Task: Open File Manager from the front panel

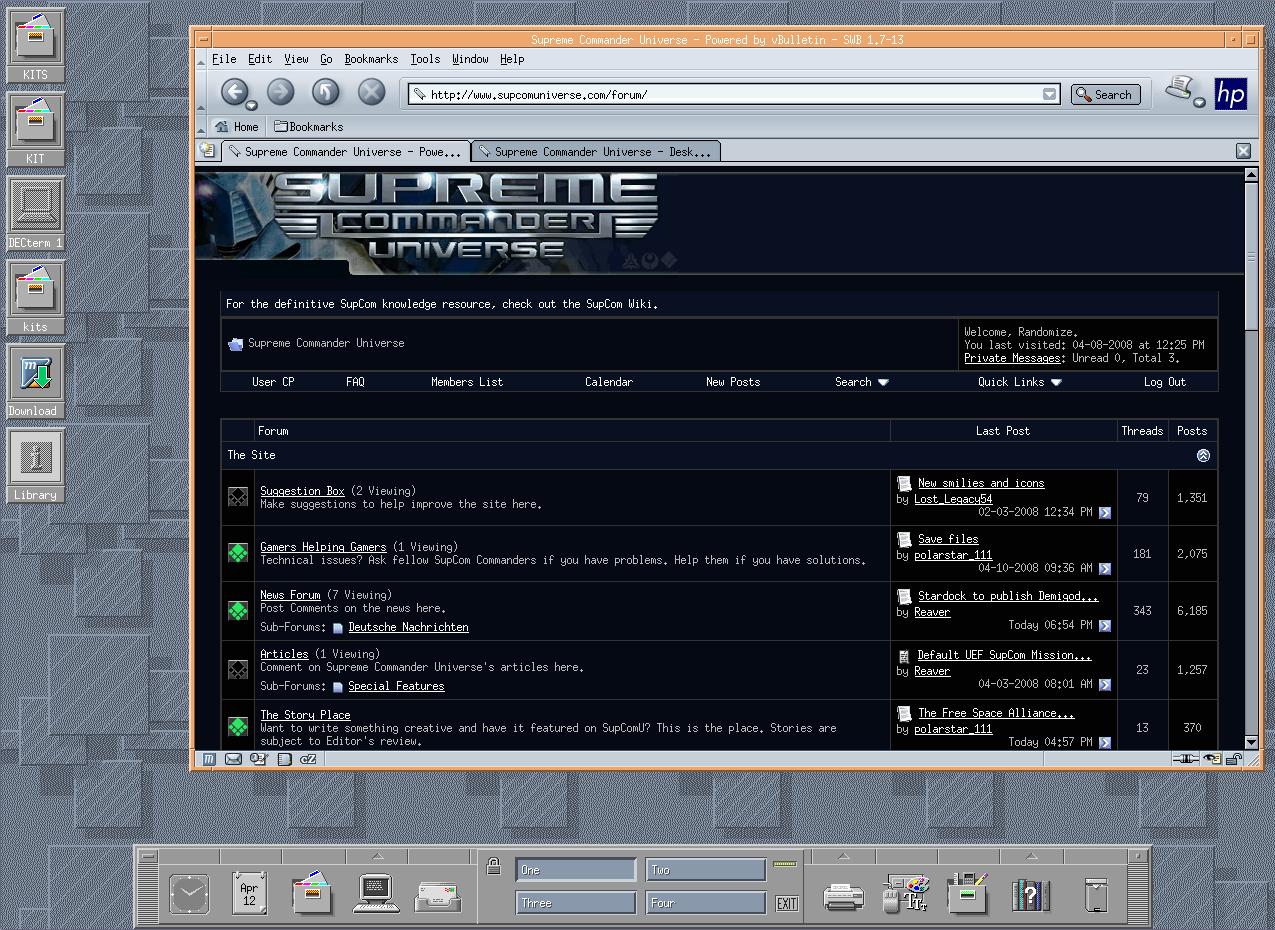Action: pyautogui.click(x=312, y=893)
